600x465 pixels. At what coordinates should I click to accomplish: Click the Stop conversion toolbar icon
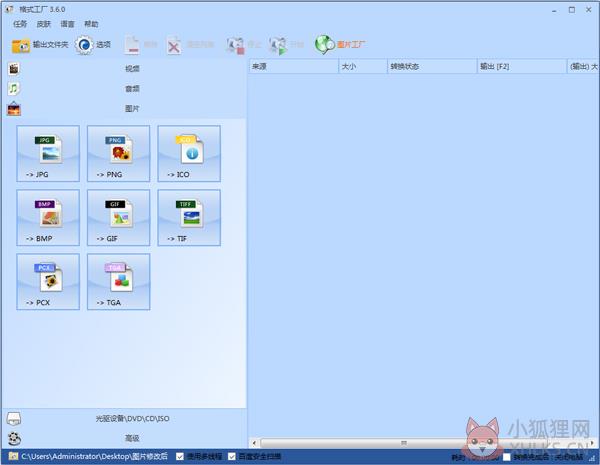coord(235,46)
